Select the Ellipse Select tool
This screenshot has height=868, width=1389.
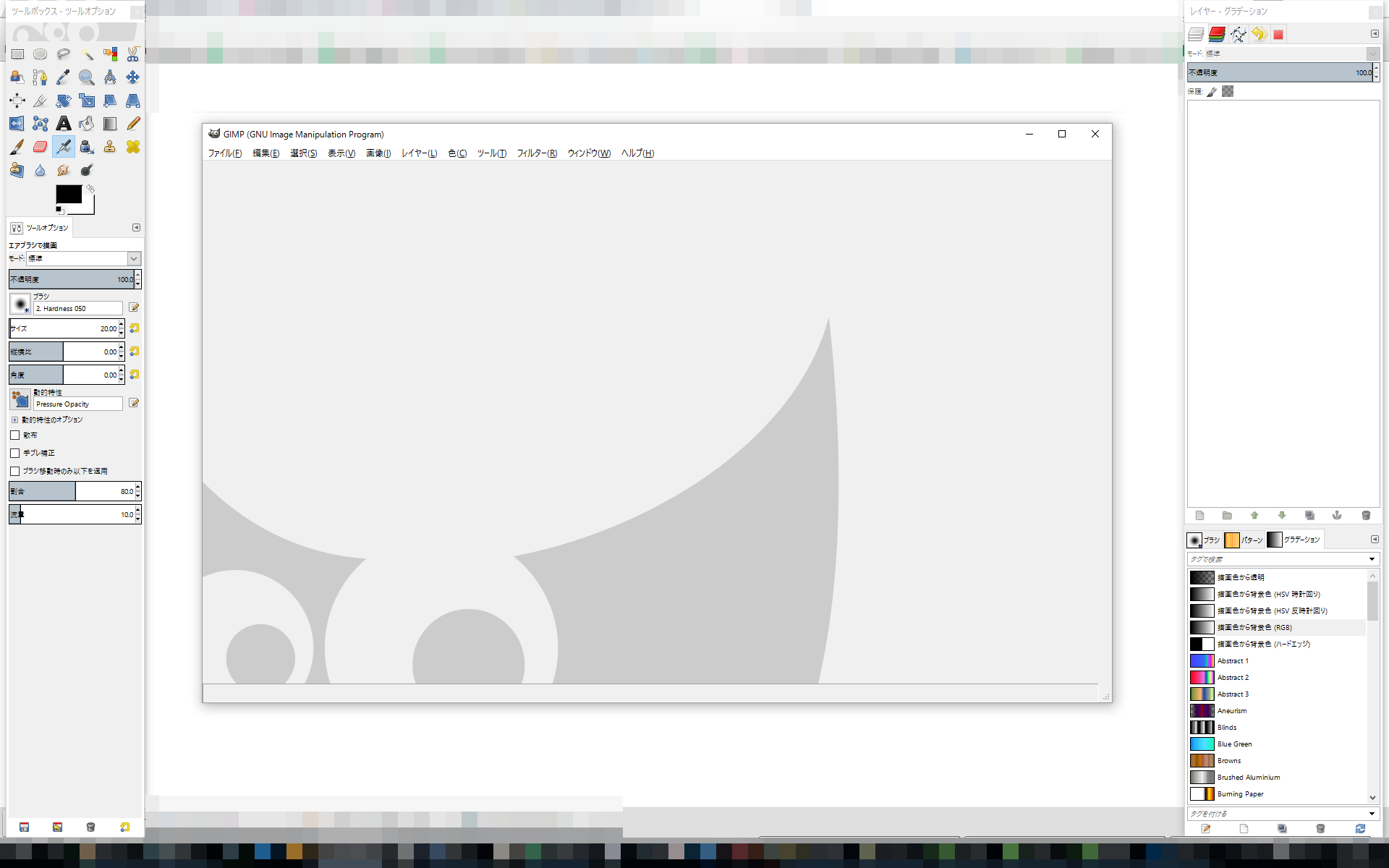click(x=41, y=54)
